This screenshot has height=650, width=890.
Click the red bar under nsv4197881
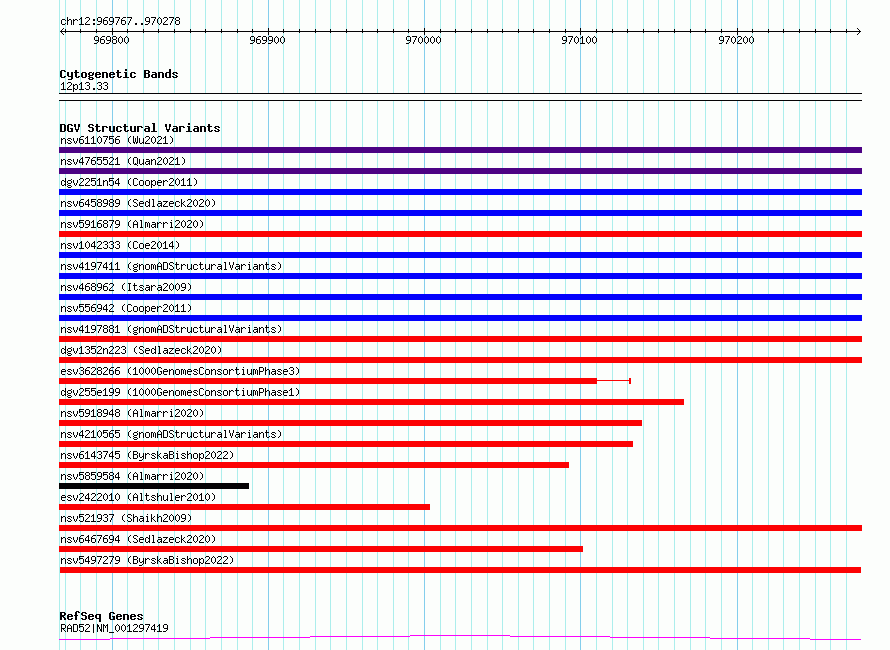coord(460,339)
